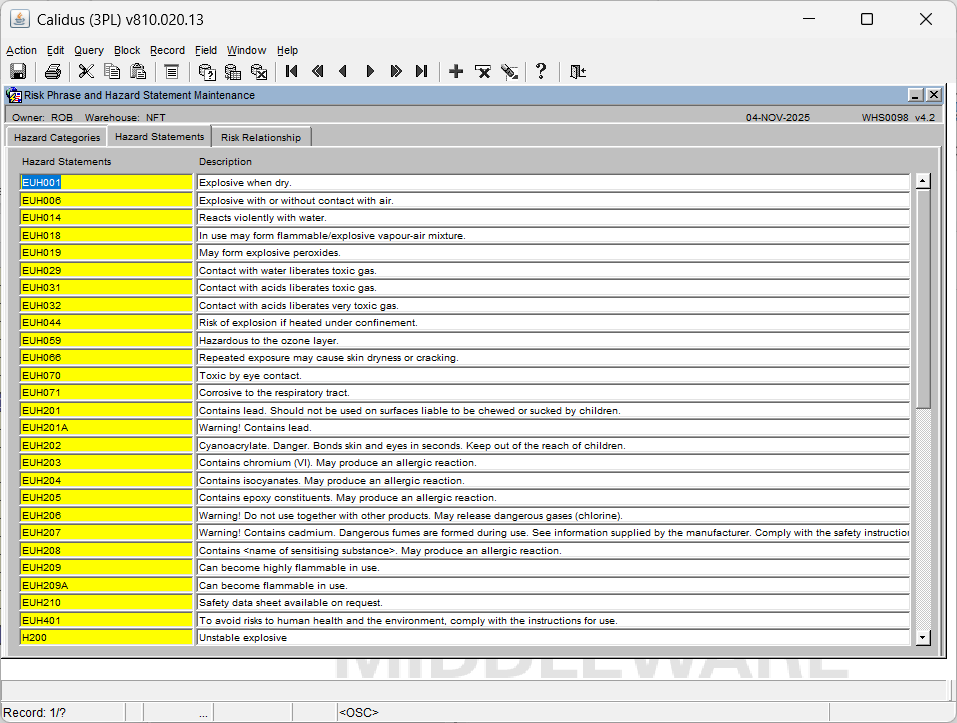Screen dimensions: 957x723
Task: Switch to the Risk Relationship tab
Action: tap(260, 137)
